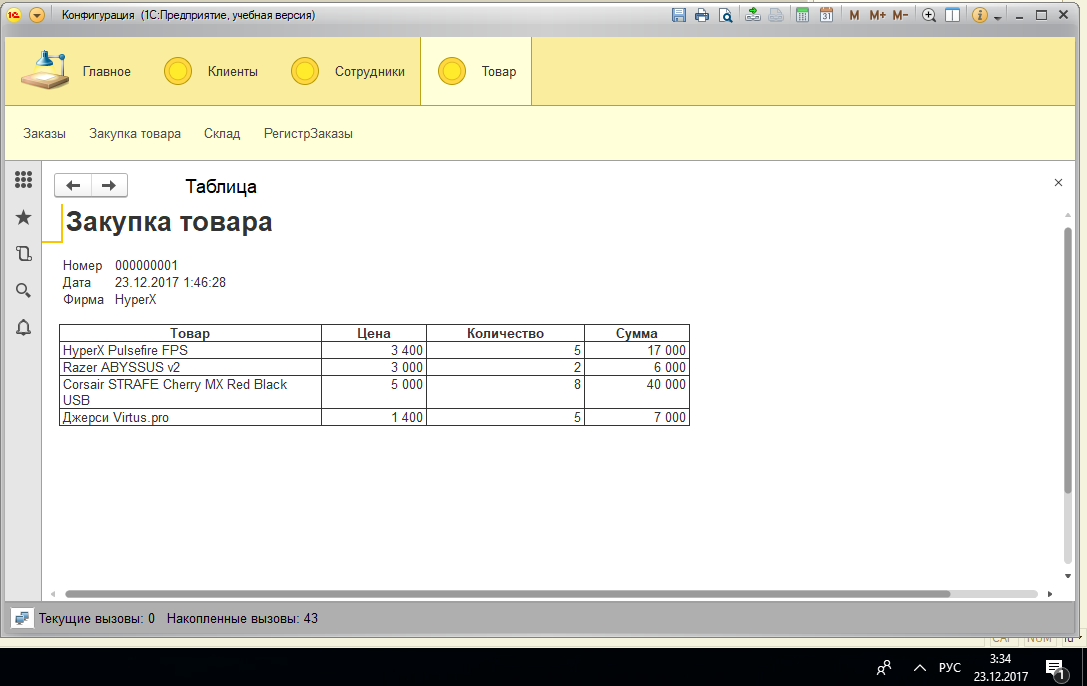
Task: Open the People icon in Windows taskbar
Action: pyautogui.click(x=884, y=667)
